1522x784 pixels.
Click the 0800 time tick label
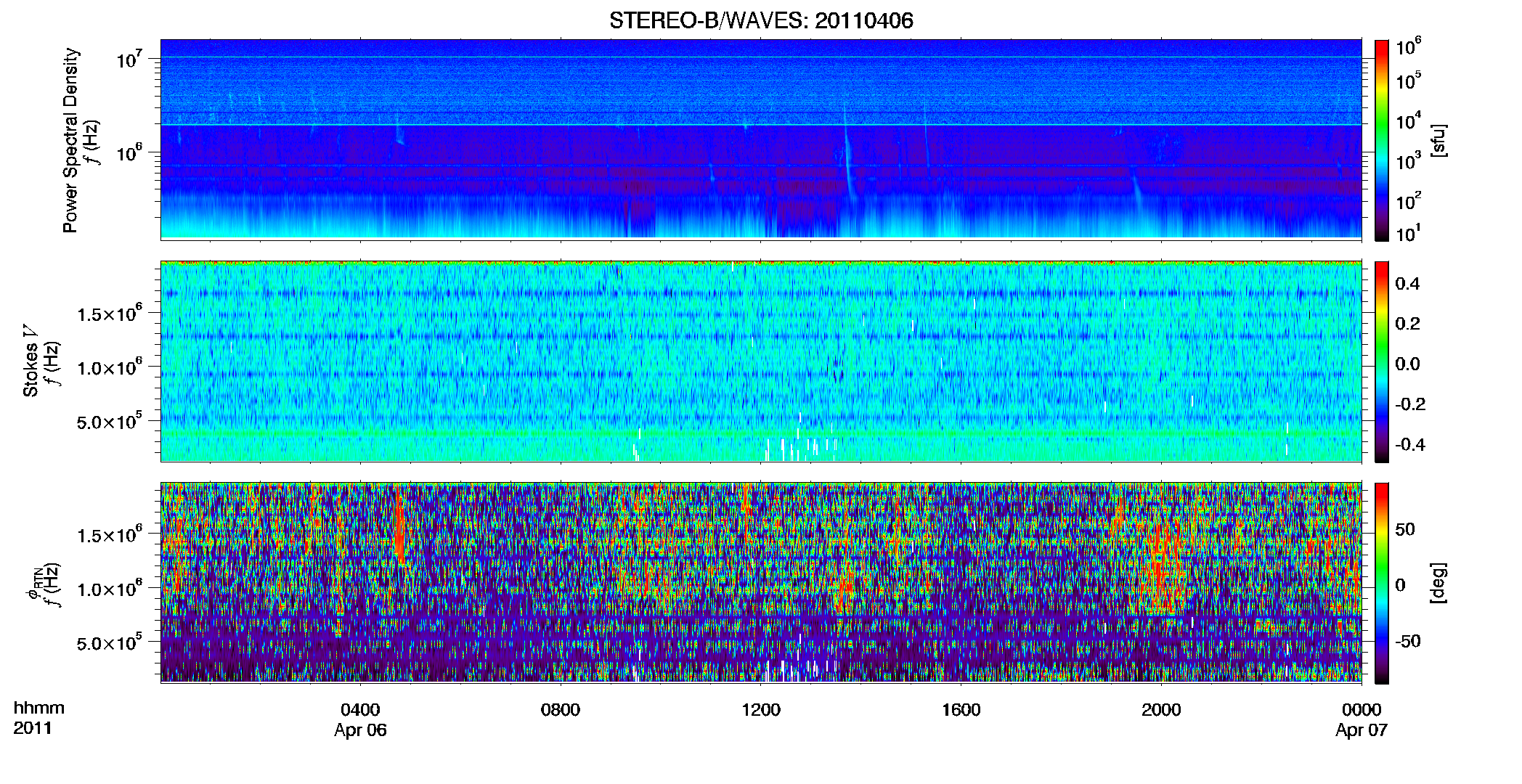click(x=561, y=710)
